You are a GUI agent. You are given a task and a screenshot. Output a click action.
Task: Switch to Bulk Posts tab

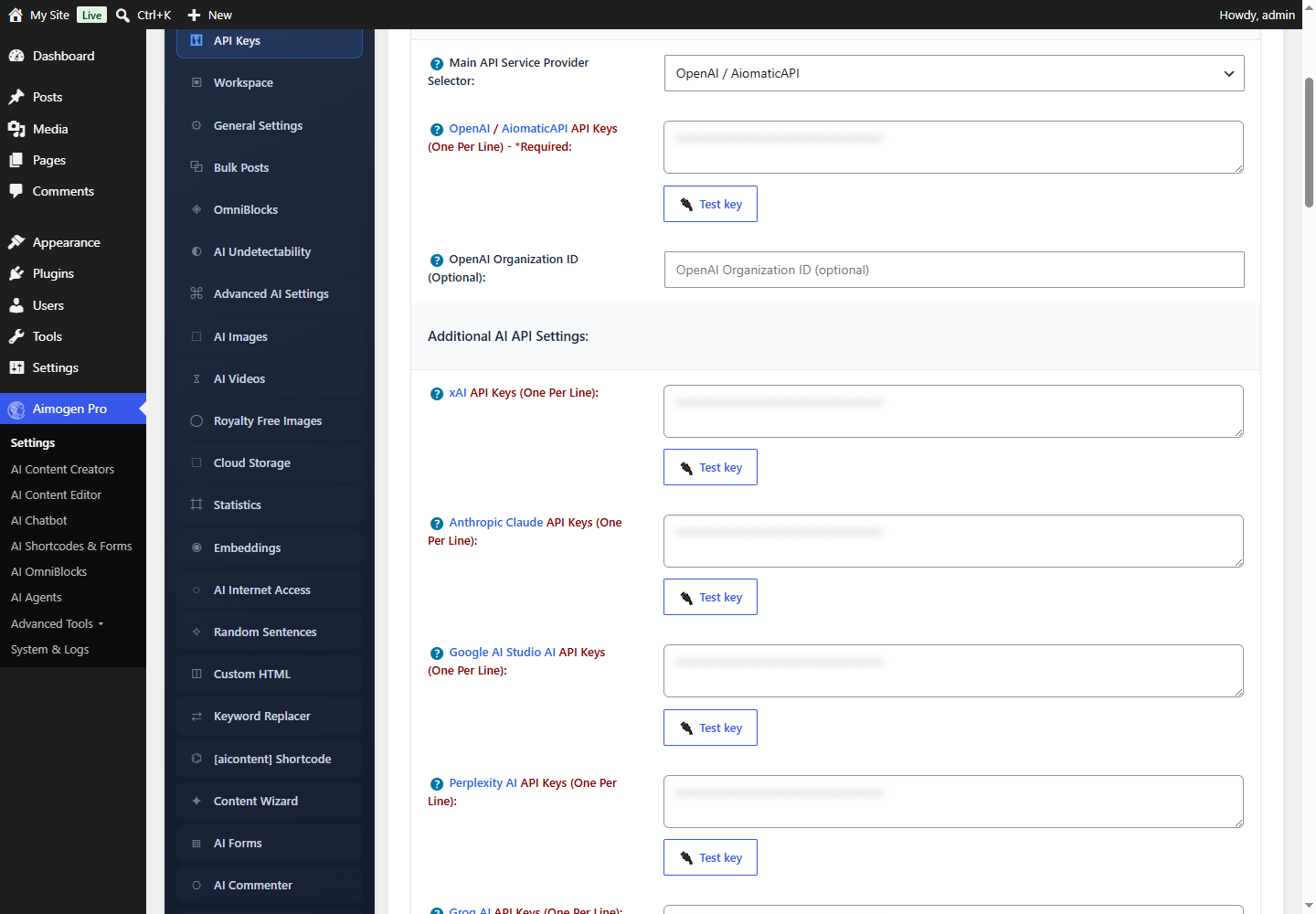point(270,167)
